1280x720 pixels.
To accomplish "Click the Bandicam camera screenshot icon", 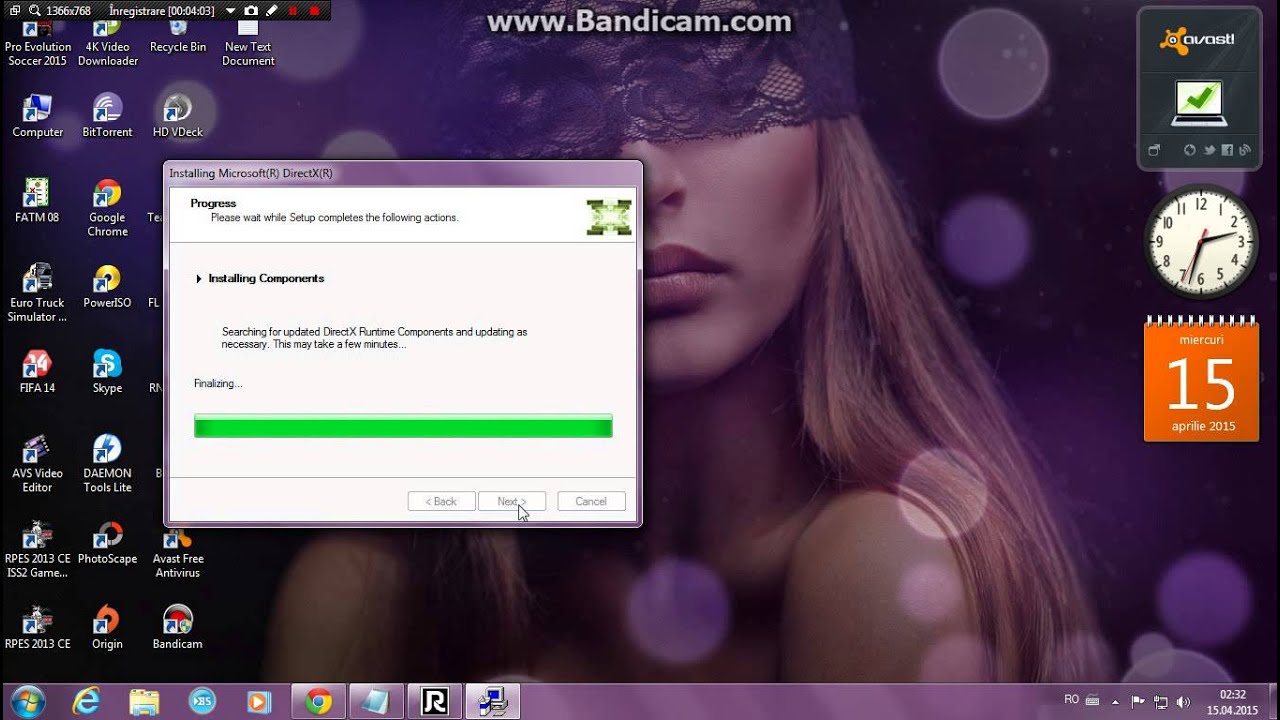I will click(x=251, y=11).
